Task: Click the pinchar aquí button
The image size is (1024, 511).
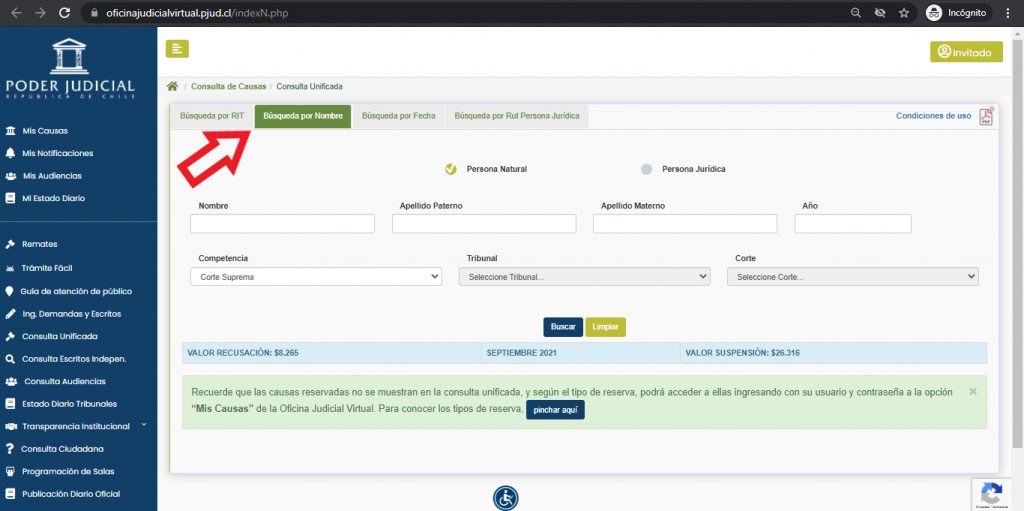Action: point(556,410)
